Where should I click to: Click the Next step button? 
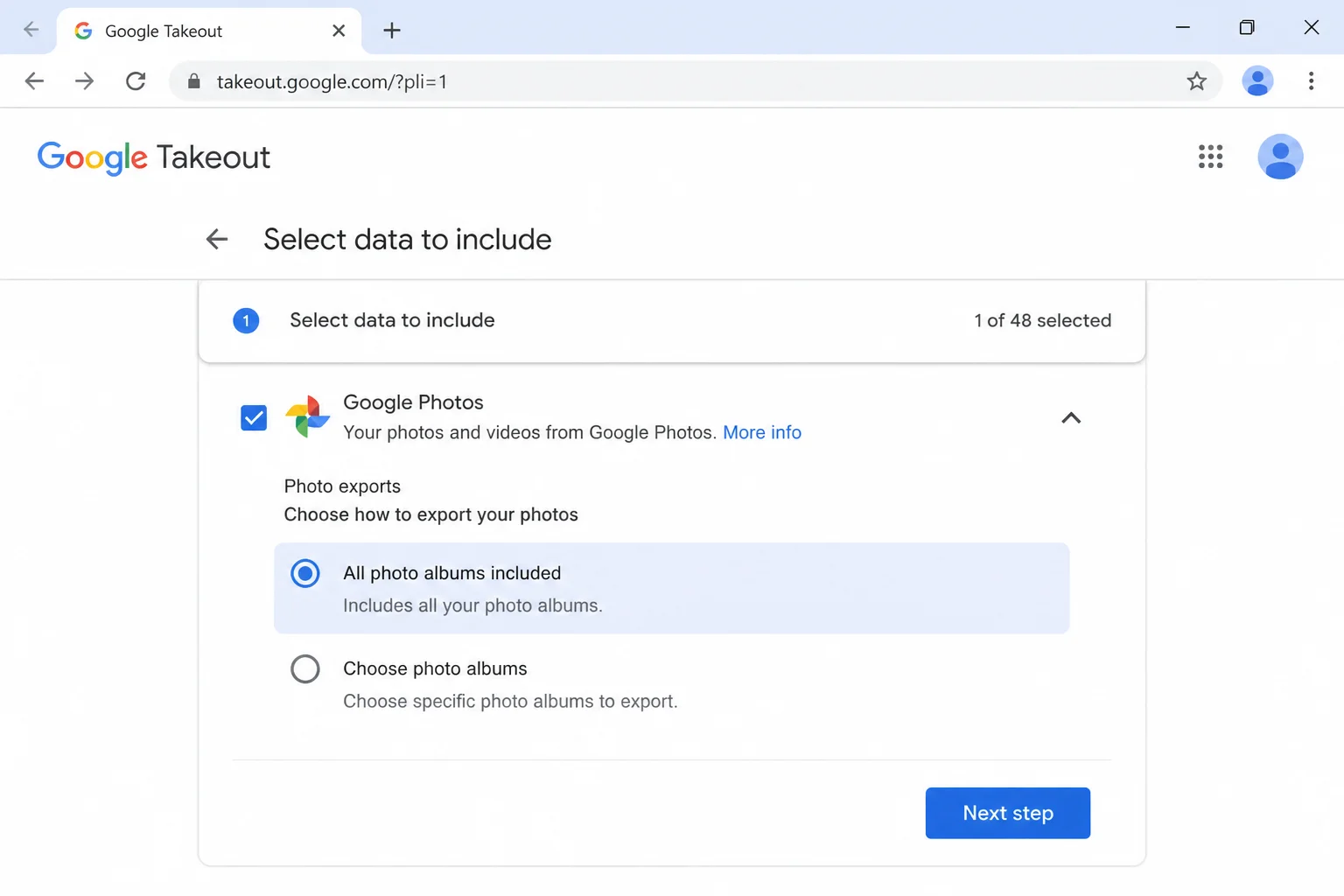tap(1008, 813)
